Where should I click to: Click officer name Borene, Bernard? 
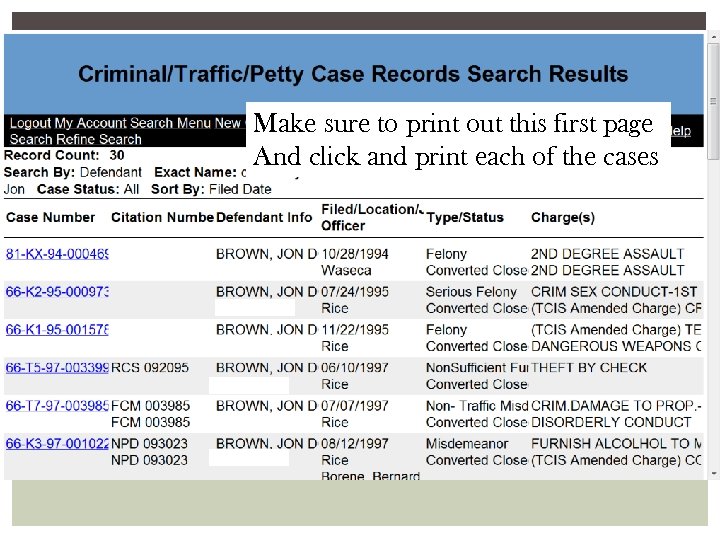pos(371,475)
